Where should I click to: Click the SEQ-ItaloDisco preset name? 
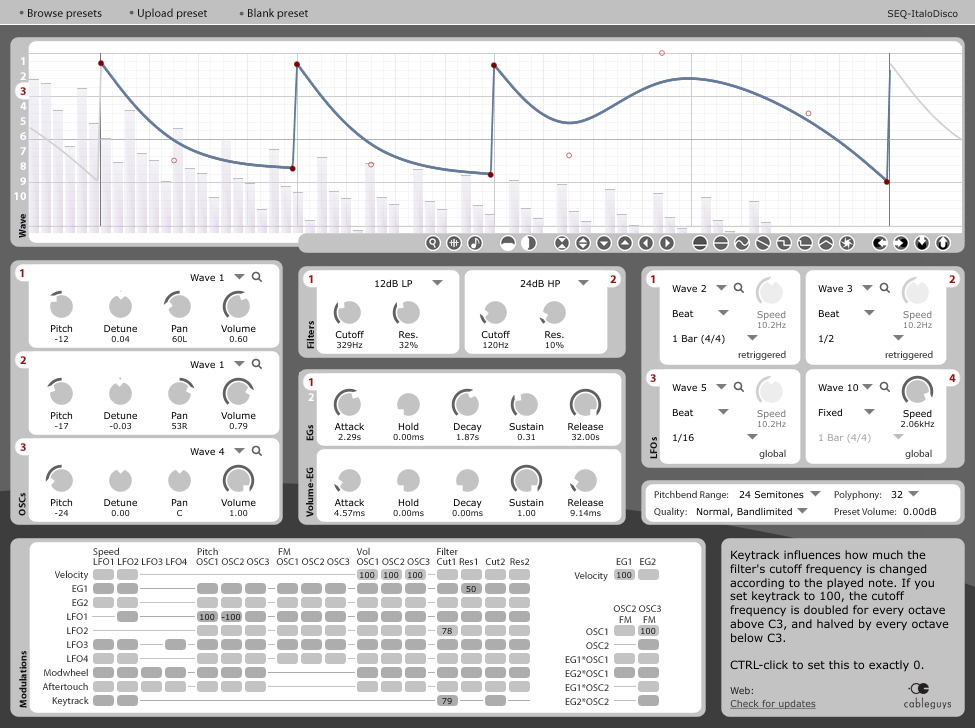pyautogui.click(x=922, y=14)
